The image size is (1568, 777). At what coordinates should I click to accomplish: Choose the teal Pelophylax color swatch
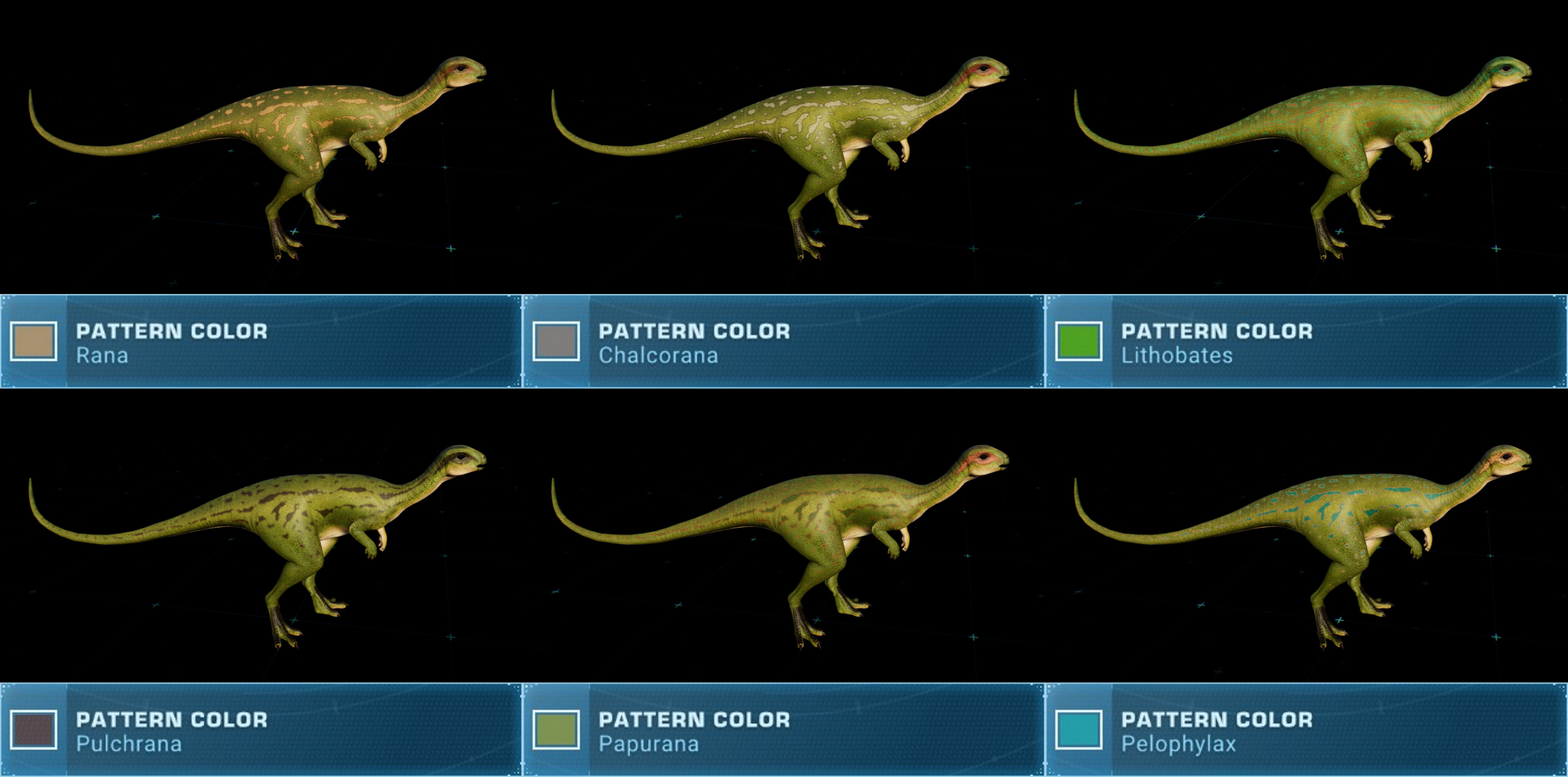pyautogui.click(x=1079, y=730)
